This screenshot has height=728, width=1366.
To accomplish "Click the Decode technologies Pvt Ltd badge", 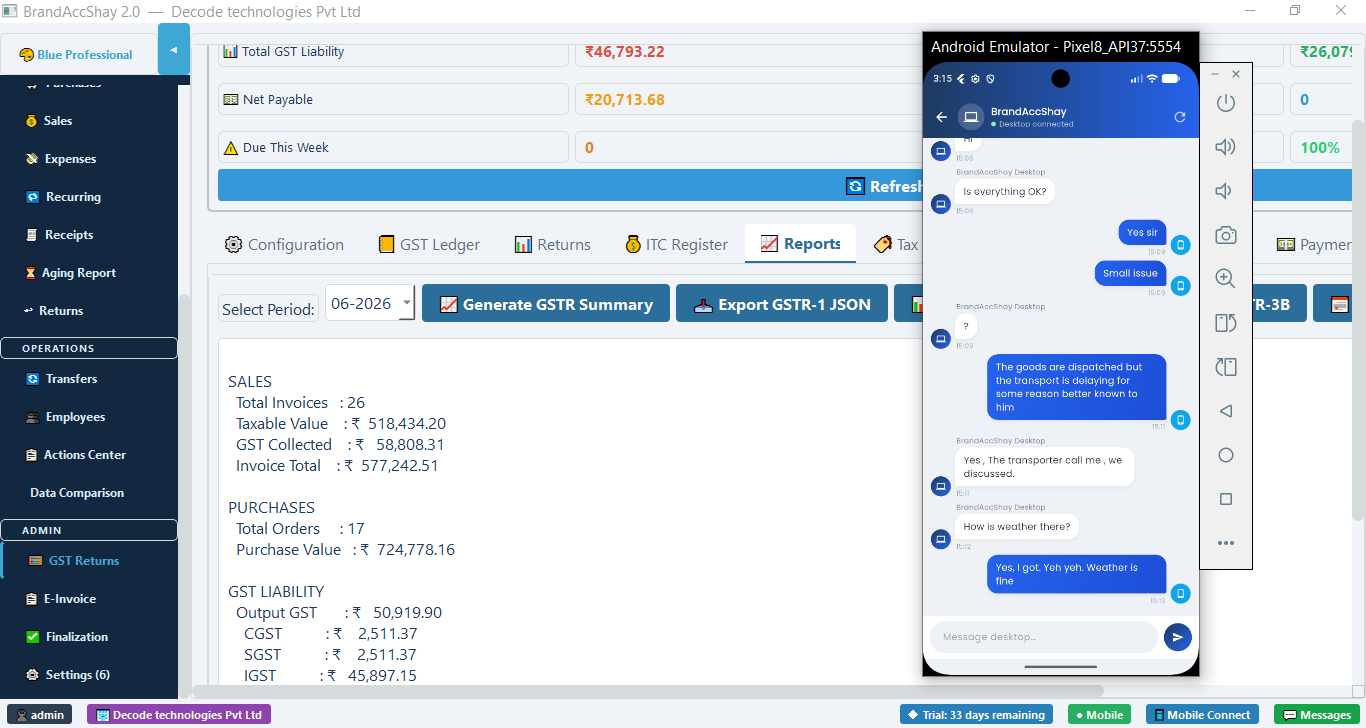I will (x=179, y=715).
